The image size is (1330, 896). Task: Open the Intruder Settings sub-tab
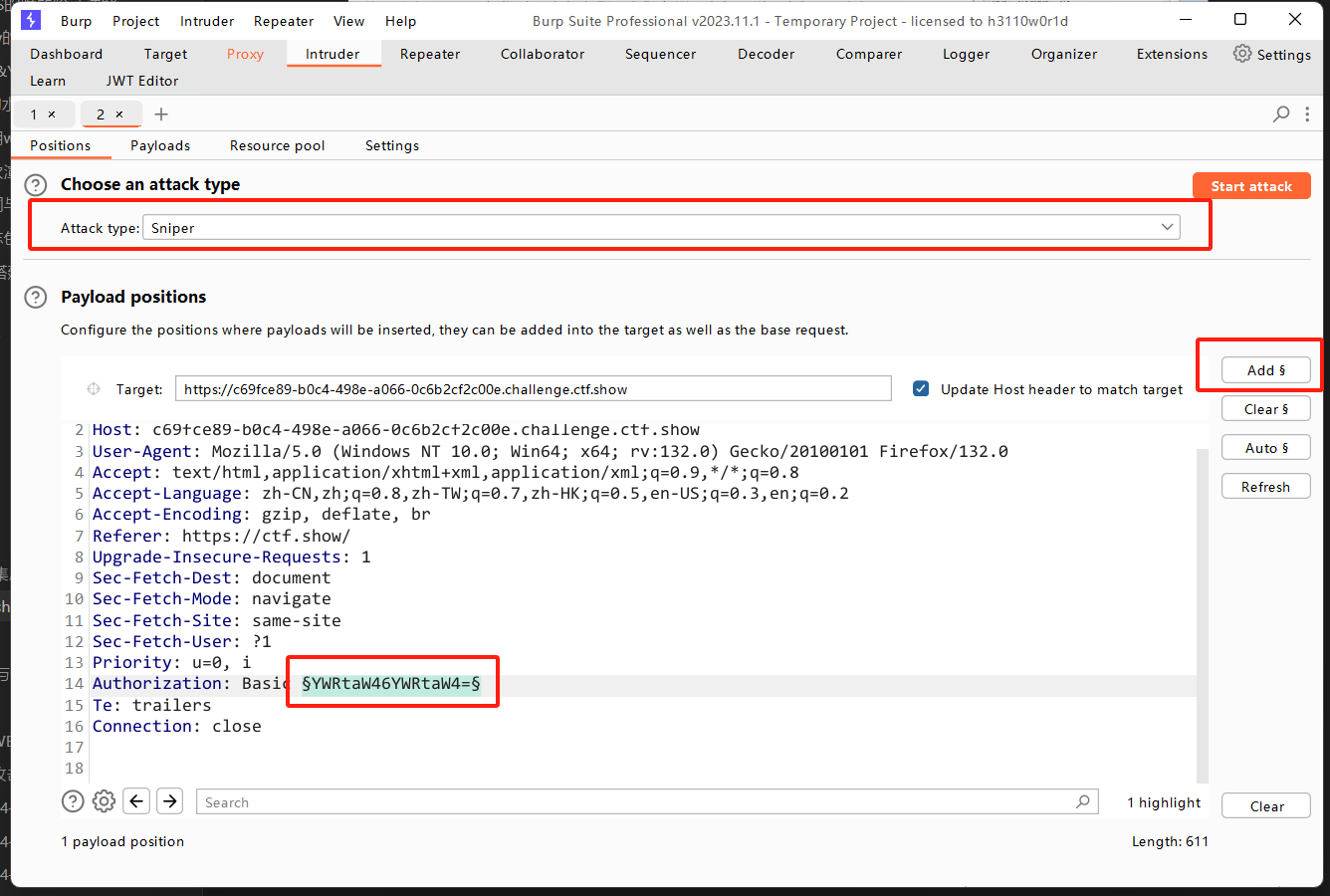point(392,145)
